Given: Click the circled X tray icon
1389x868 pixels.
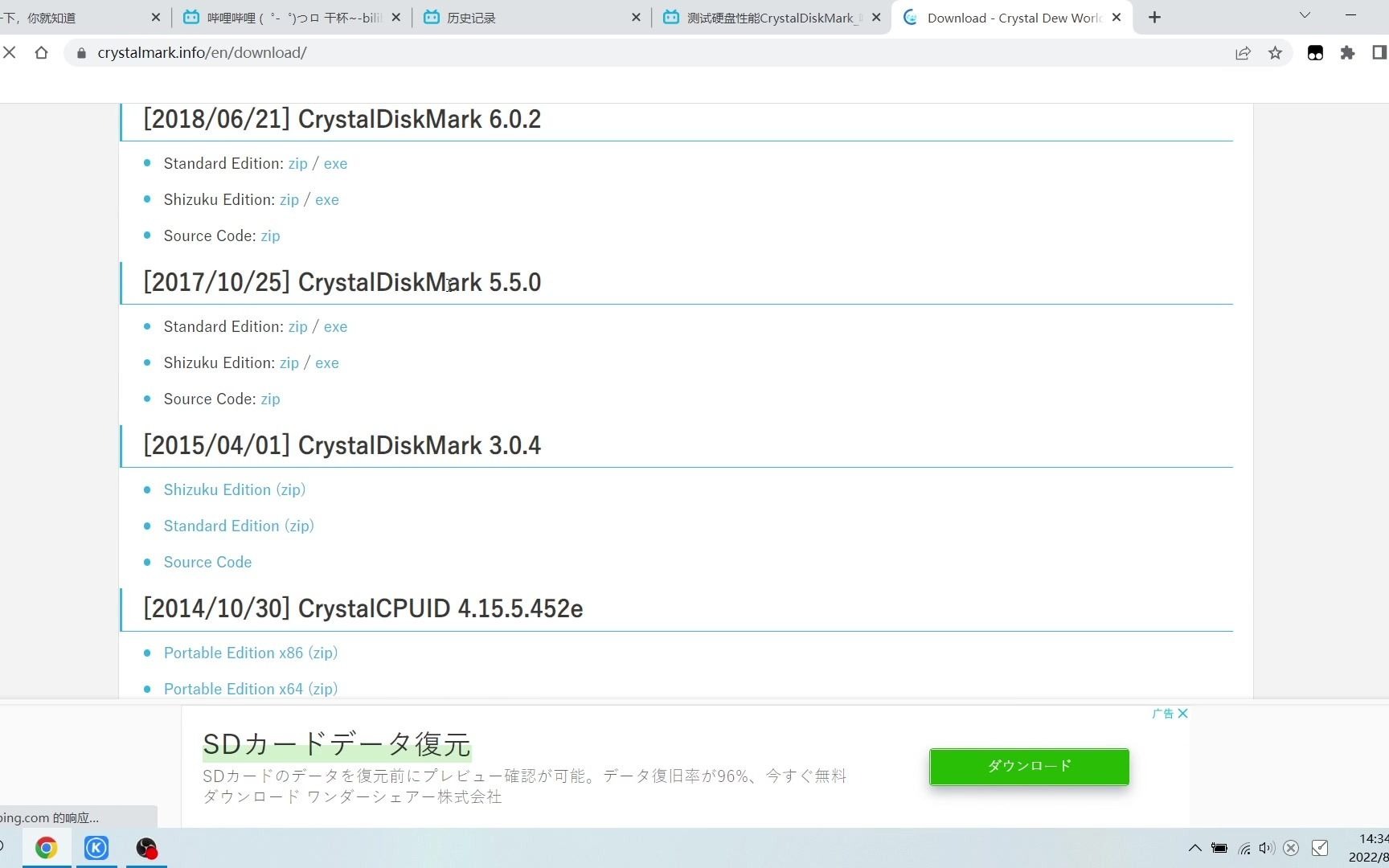Looking at the screenshot, I should click(x=1291, y=848).
